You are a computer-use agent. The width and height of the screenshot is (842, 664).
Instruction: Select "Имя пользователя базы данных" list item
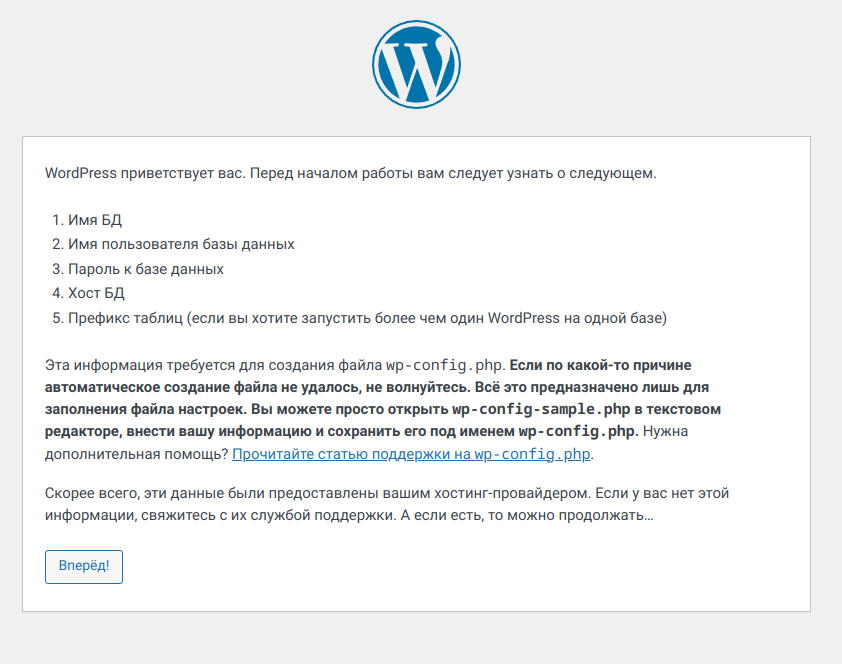point(181,244)
